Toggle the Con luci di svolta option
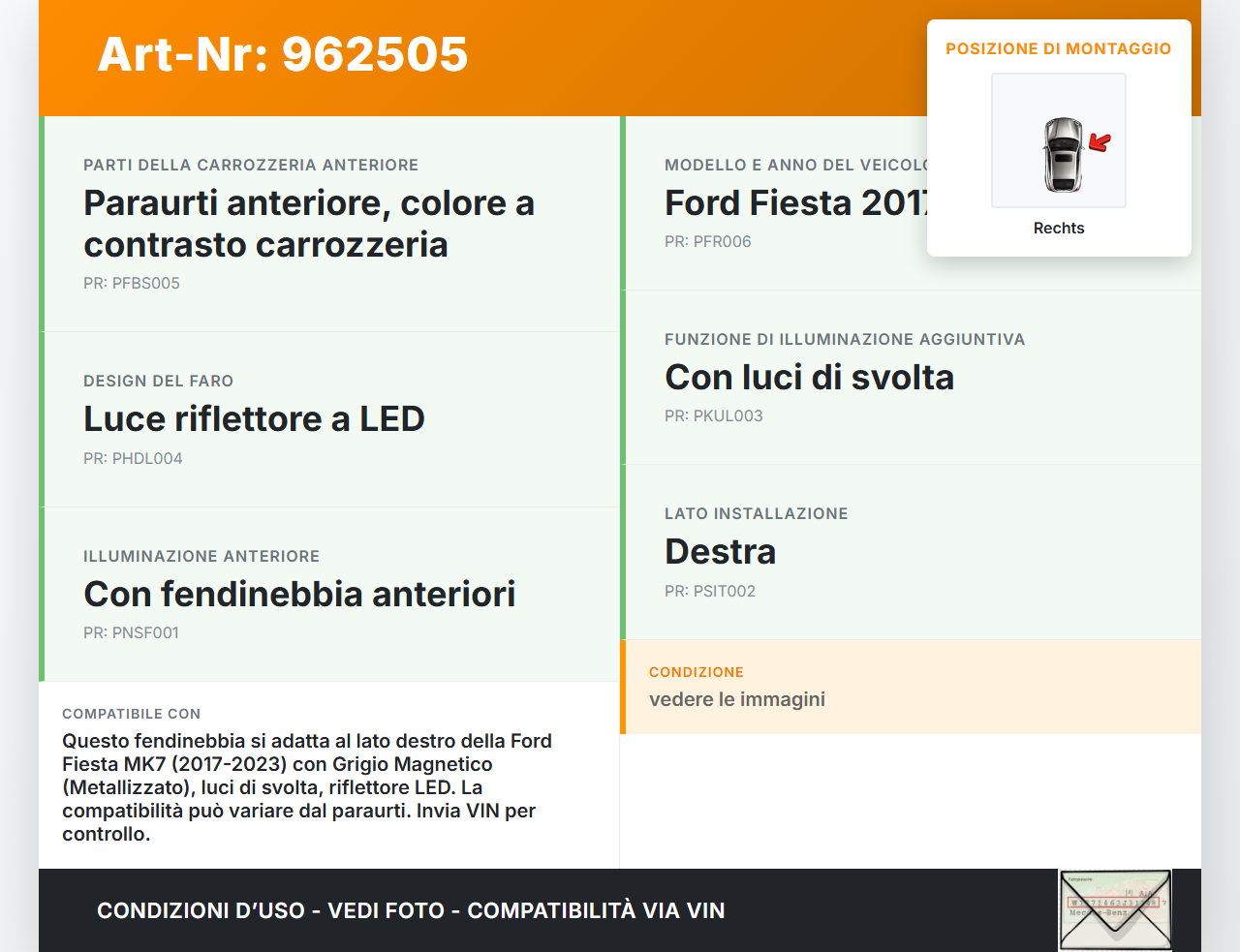The image size is (1240, 952). tap(810, 377)
